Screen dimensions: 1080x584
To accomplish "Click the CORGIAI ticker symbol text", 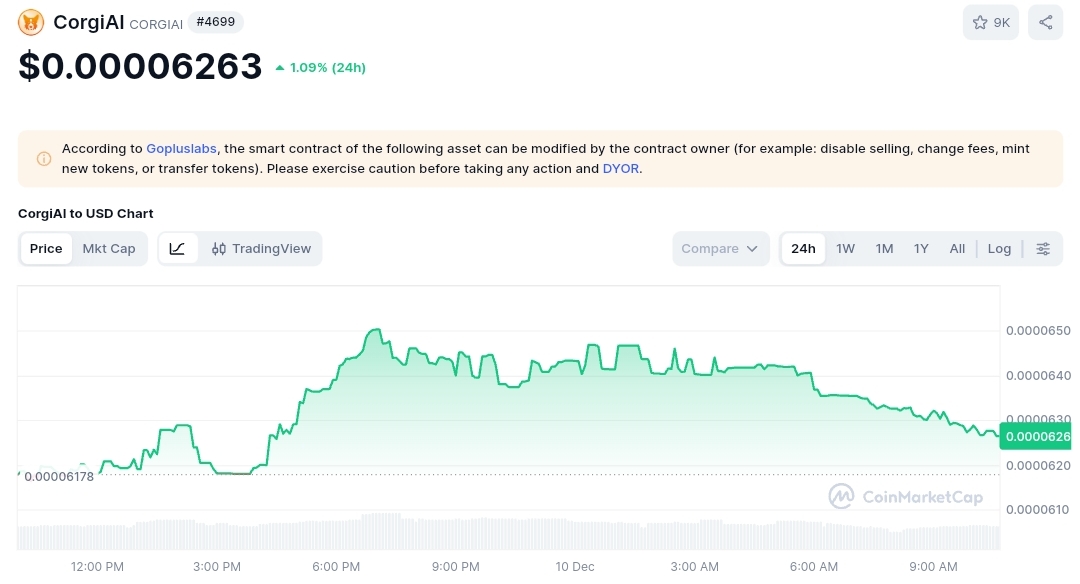I will tap(156, 24).
